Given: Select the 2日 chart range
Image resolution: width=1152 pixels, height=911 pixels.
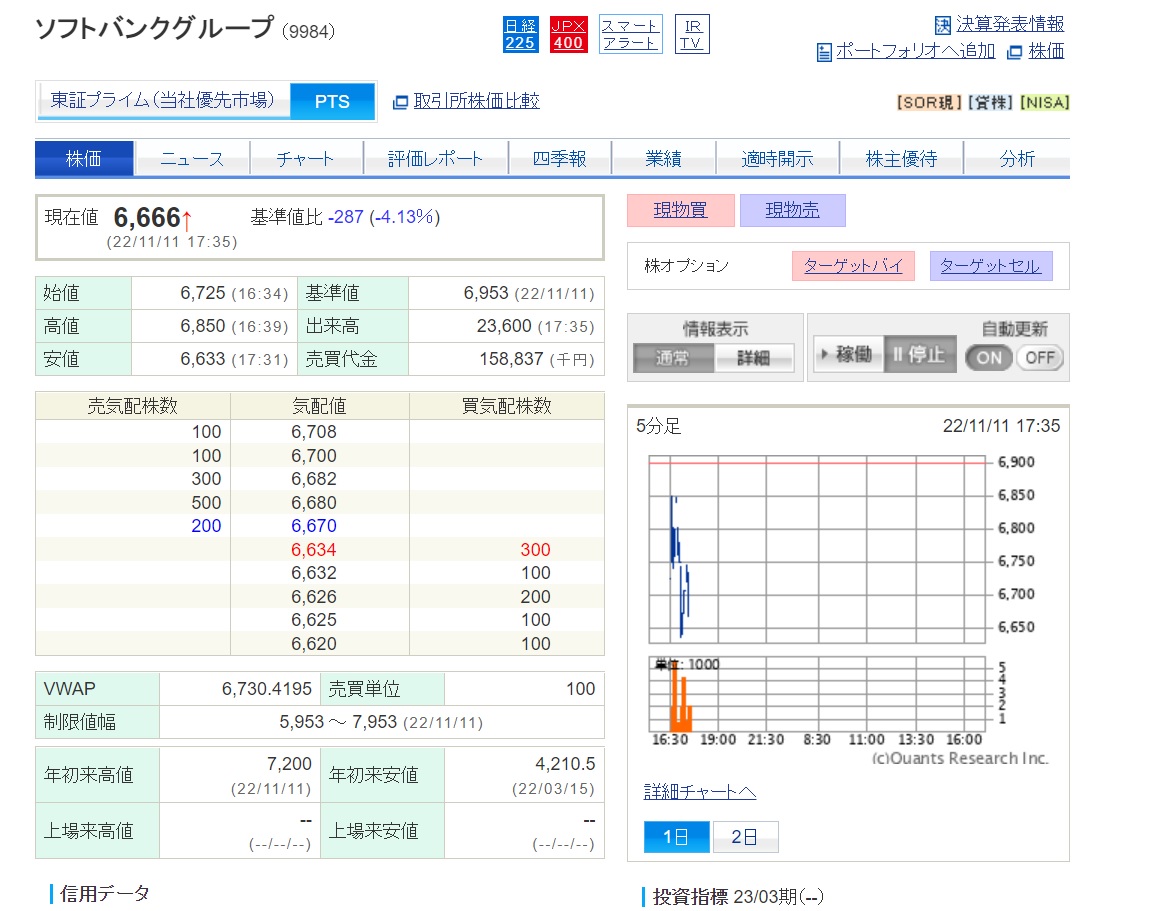Looking at the screenshot, I should (x=744, y=837).
